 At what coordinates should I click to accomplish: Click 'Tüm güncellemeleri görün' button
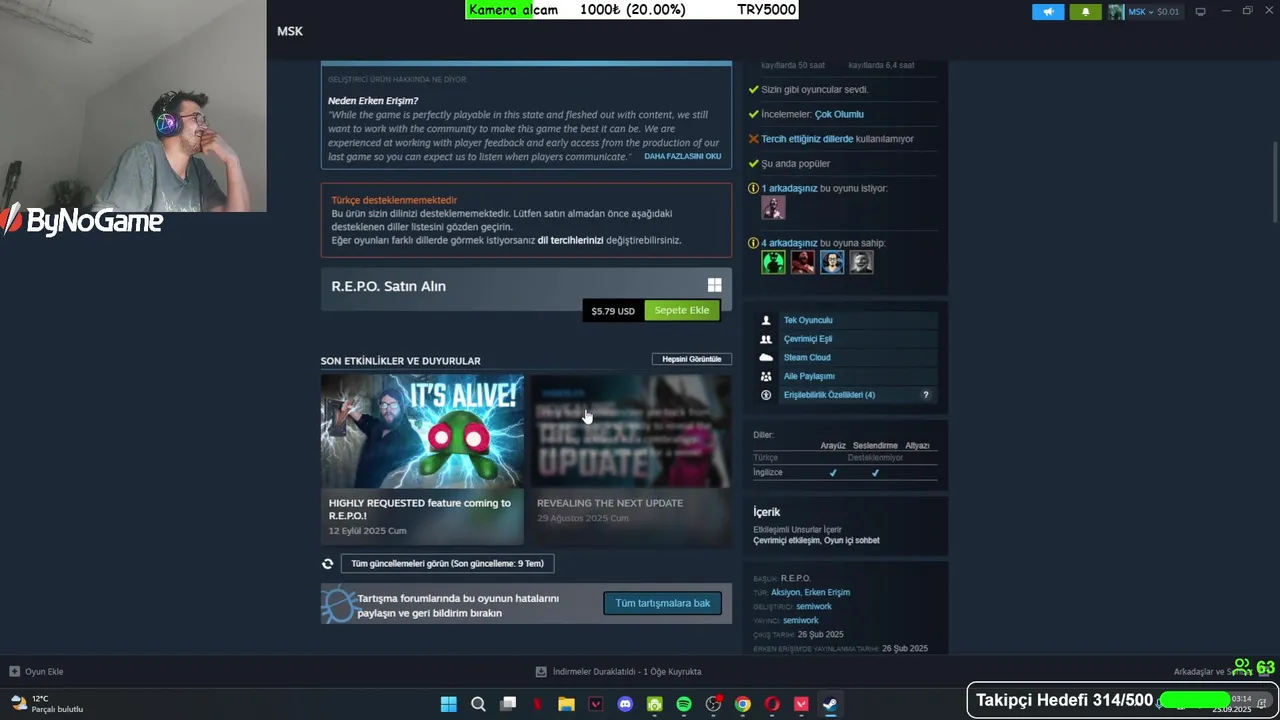point(447,563)
